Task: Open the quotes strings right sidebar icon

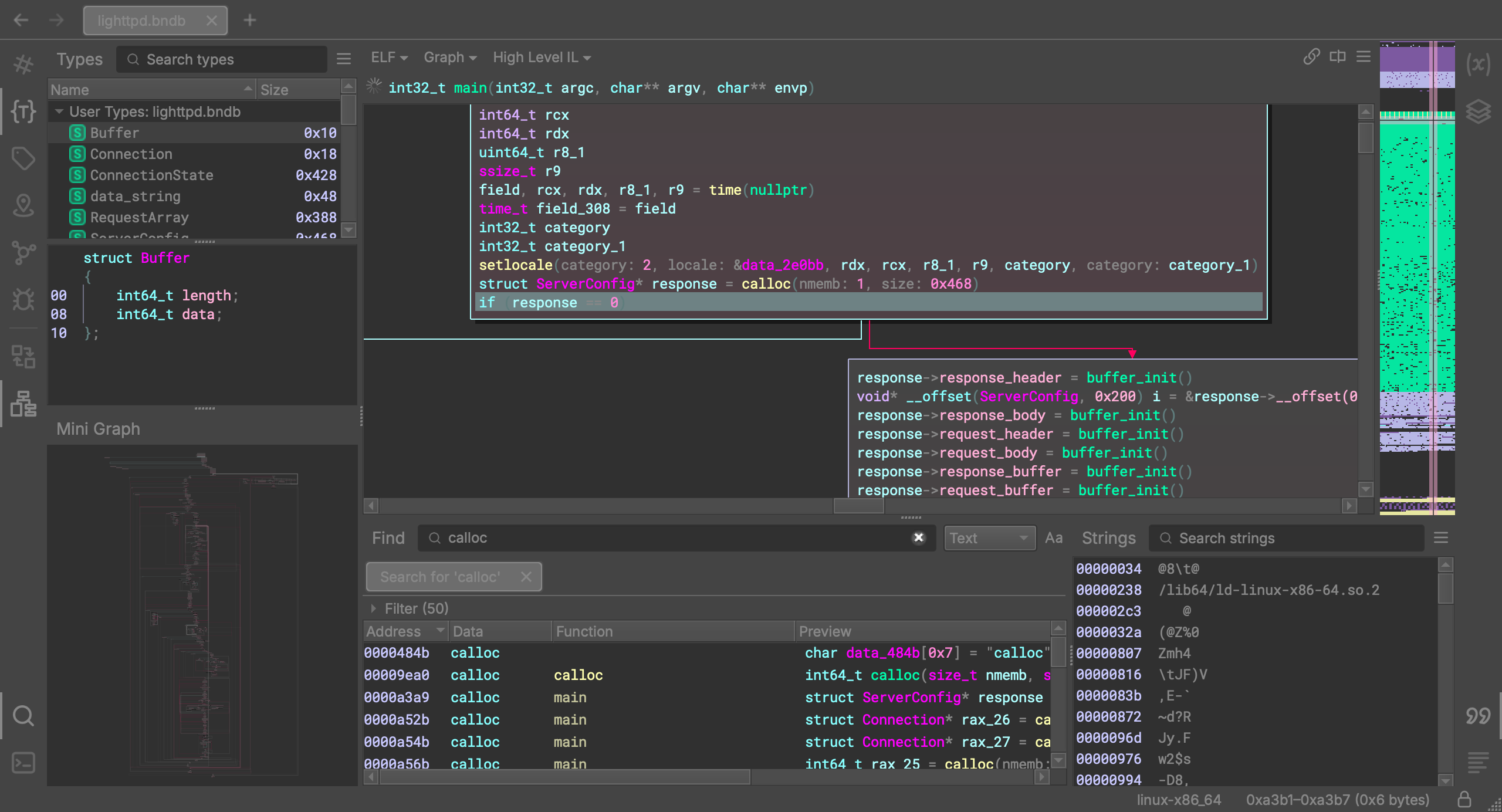Action: pyautogui.click(x=1478, y=716)
